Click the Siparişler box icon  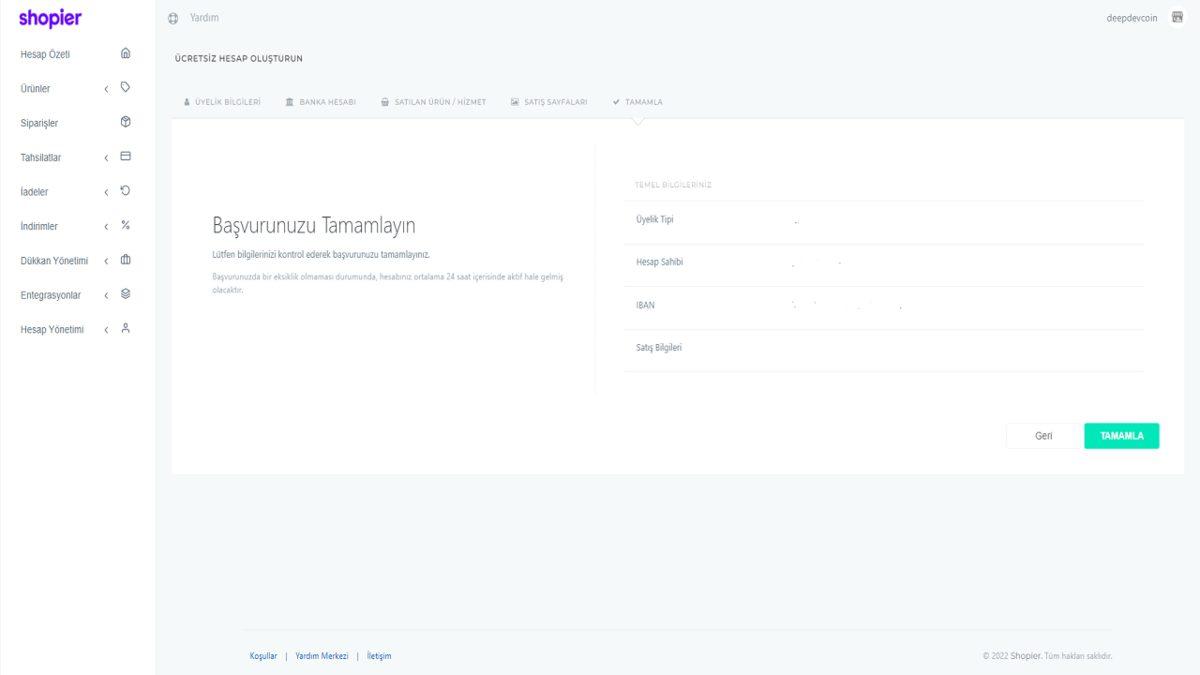[125, 122]
